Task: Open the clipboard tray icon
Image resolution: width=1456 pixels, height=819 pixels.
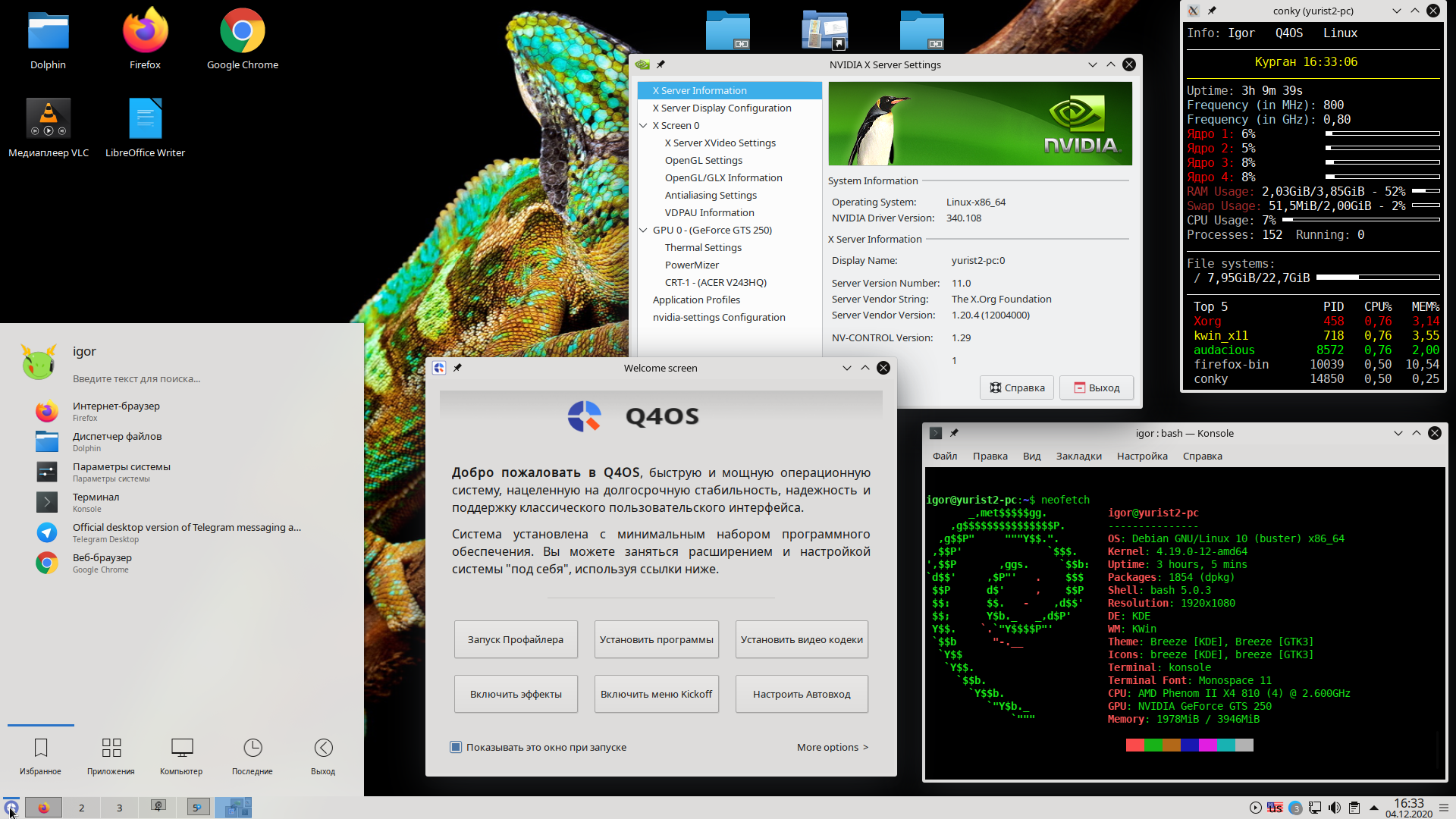Action: click(1354, 808)
